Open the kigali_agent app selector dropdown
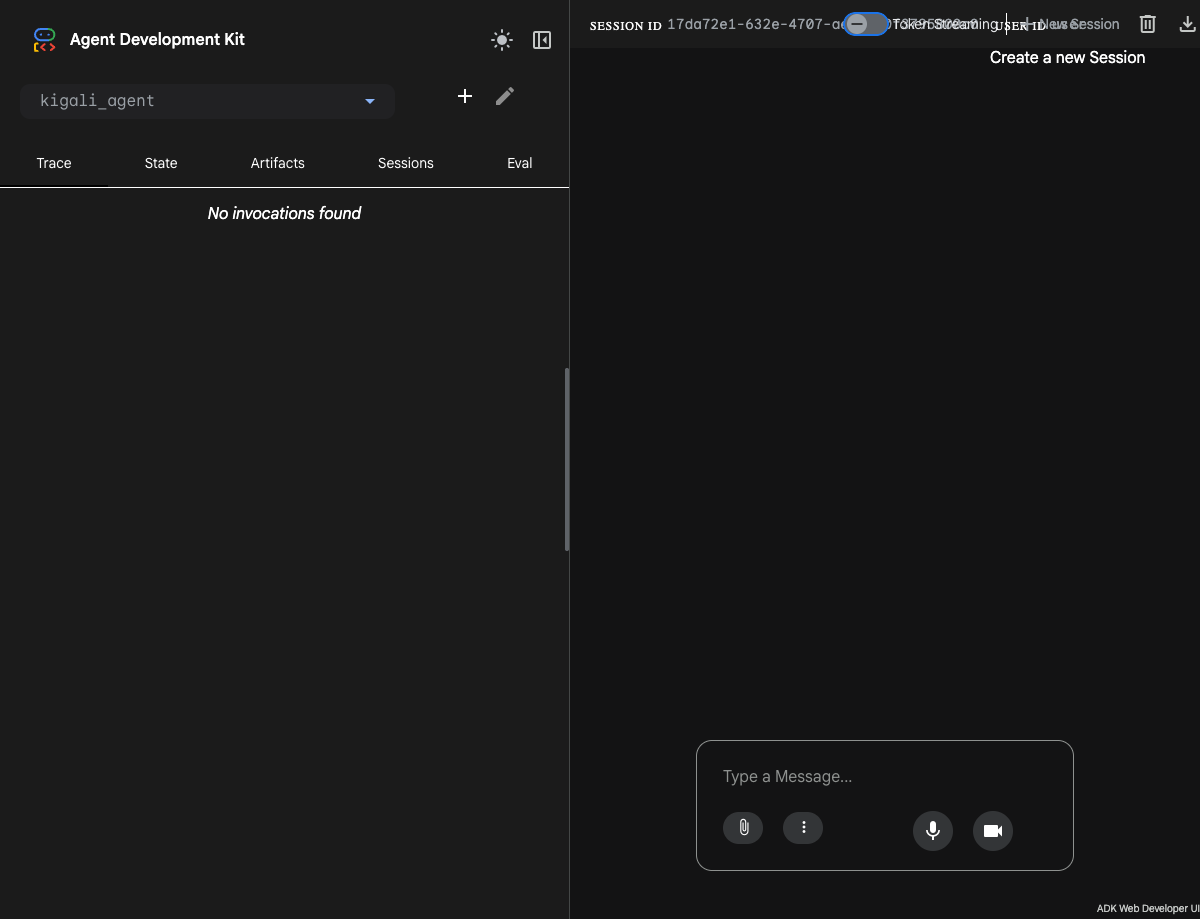This screenshot has height=919, width=1200. tap(207, 101)
